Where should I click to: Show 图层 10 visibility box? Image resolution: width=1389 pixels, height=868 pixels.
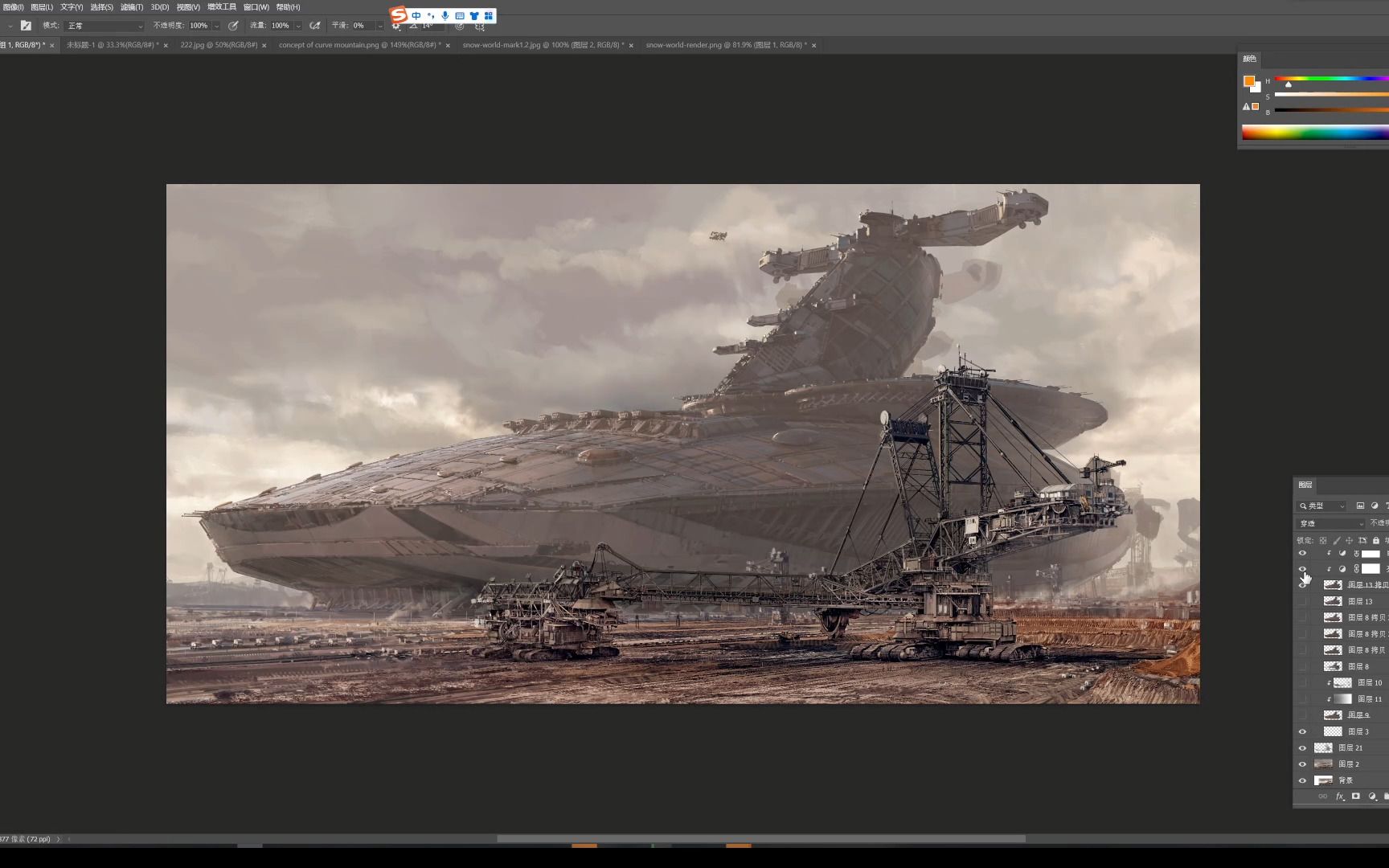click(x=1302, y=683)
